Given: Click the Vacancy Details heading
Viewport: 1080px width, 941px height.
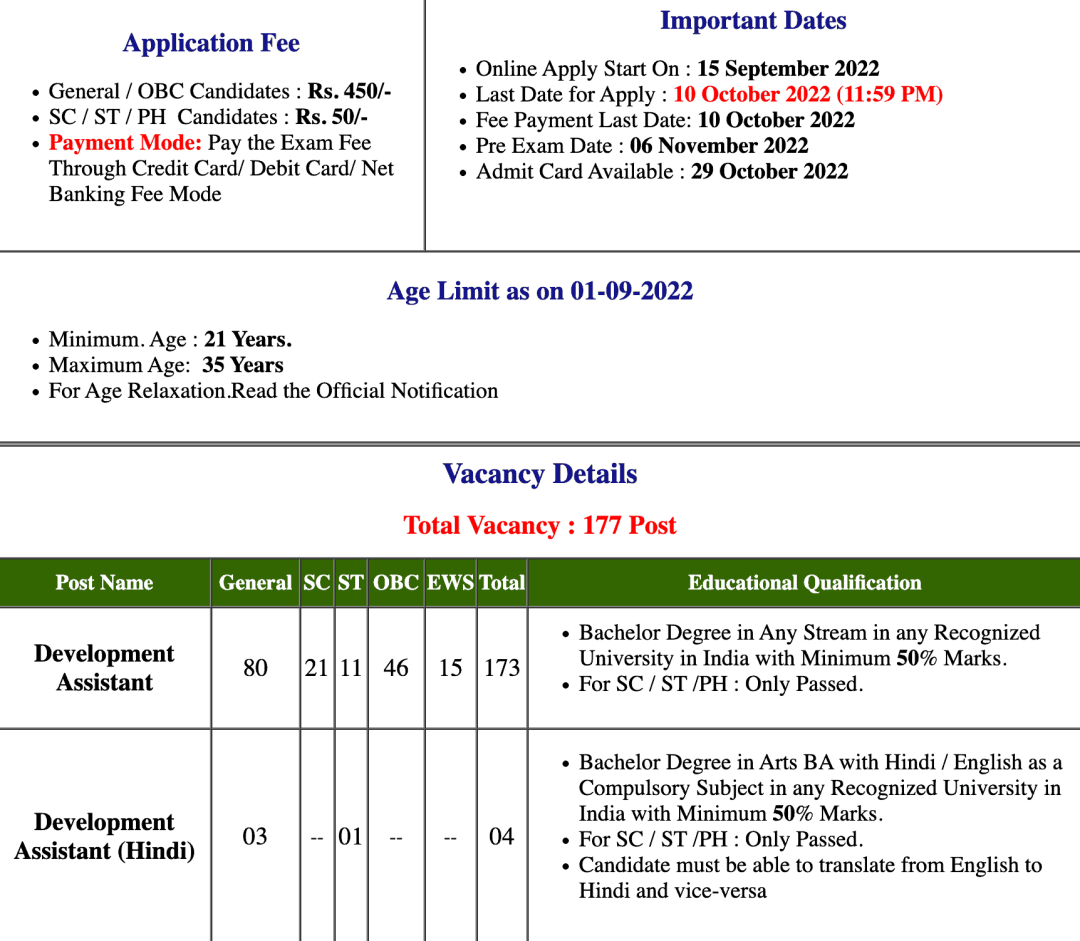Looking at the screenshot, I should pyautogui.click(x=540, y=474).
